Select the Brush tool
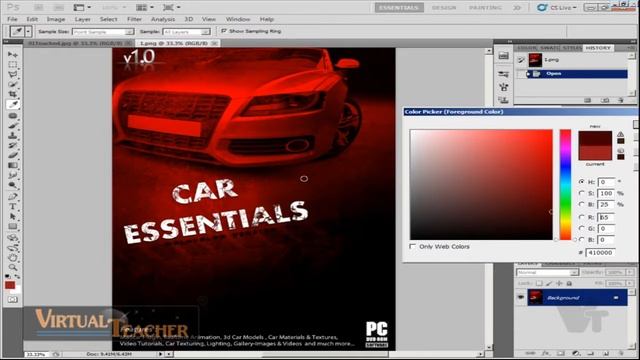Viewport: 640px width, 360px height. [x=13, y=125]
